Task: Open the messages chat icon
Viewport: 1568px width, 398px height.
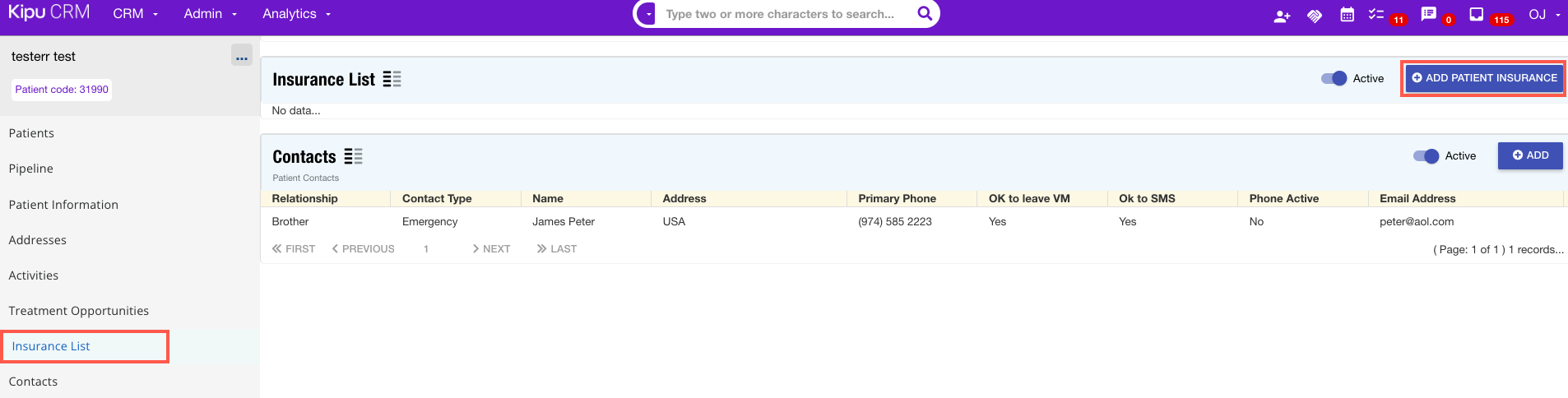Action: click(1428, 14)
